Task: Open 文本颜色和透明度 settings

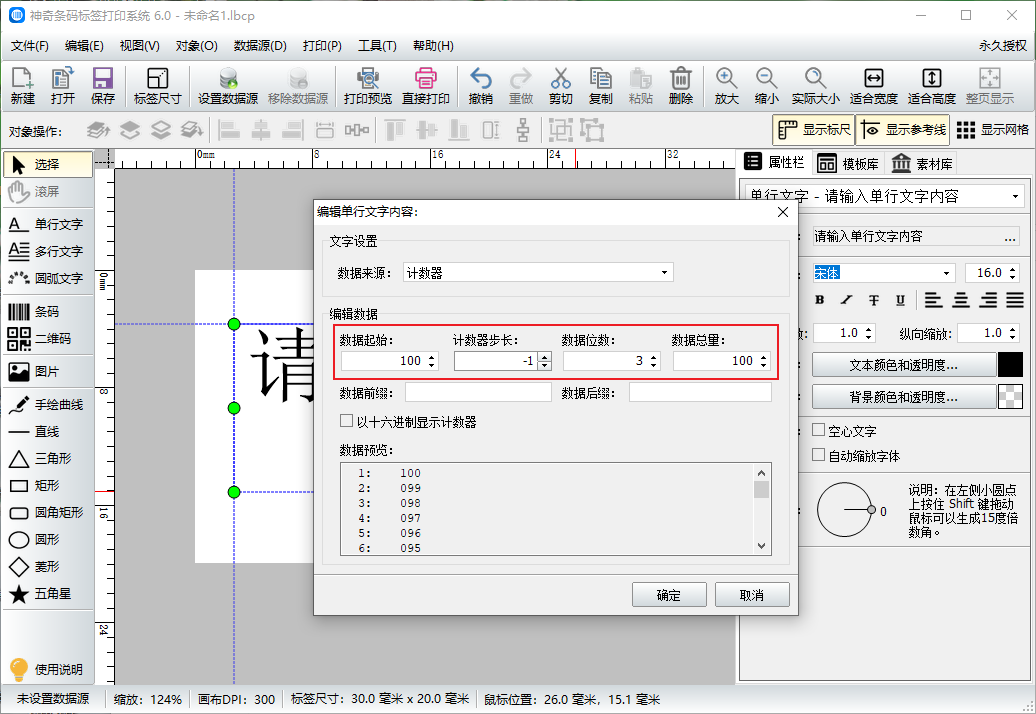Action: pyautogui.click(x=904, y=365)
